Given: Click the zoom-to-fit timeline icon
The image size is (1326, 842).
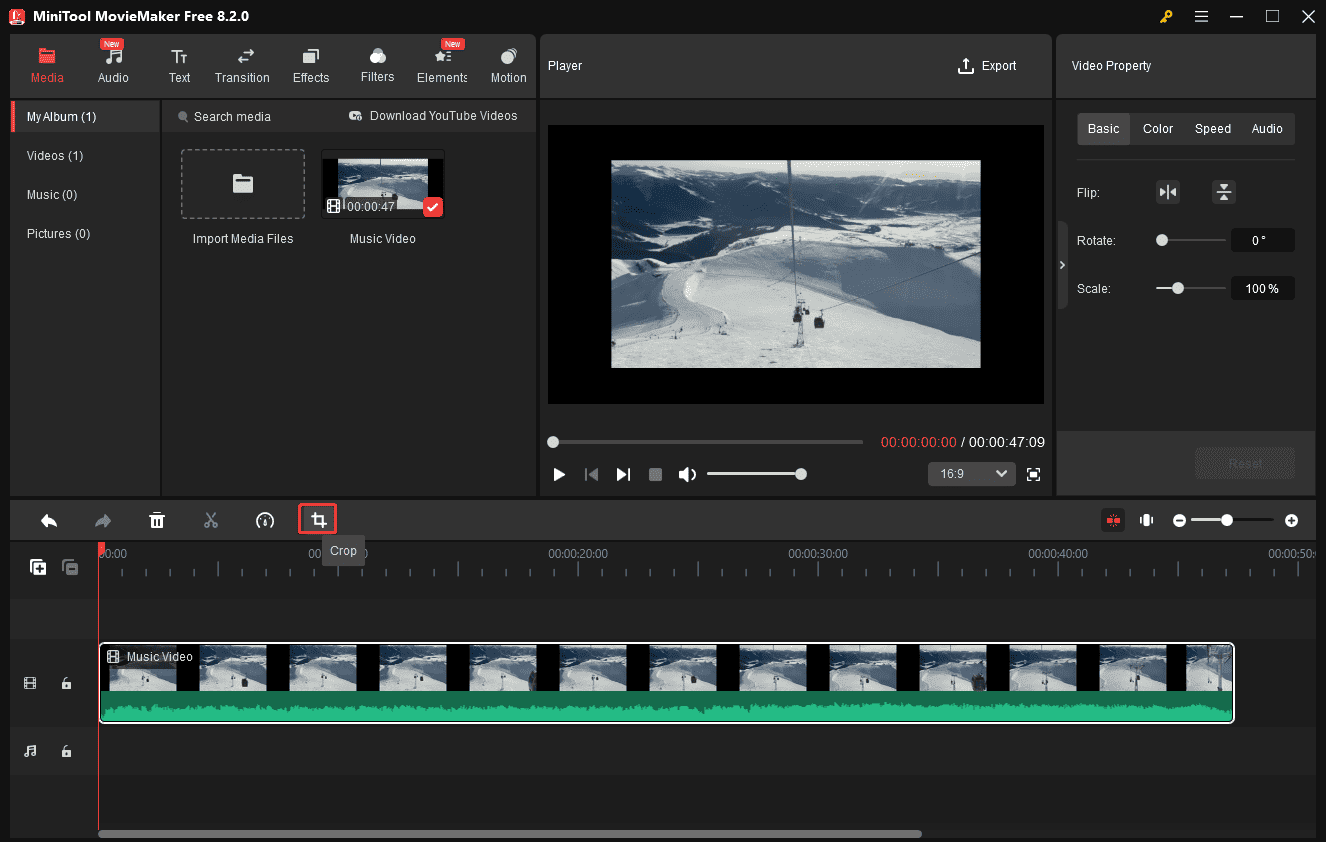Looking at the screenshot, I should coord(1147,520).
